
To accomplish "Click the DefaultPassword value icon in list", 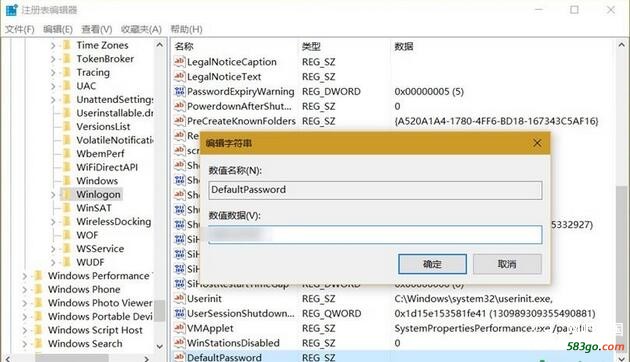I will pos(179,357).
